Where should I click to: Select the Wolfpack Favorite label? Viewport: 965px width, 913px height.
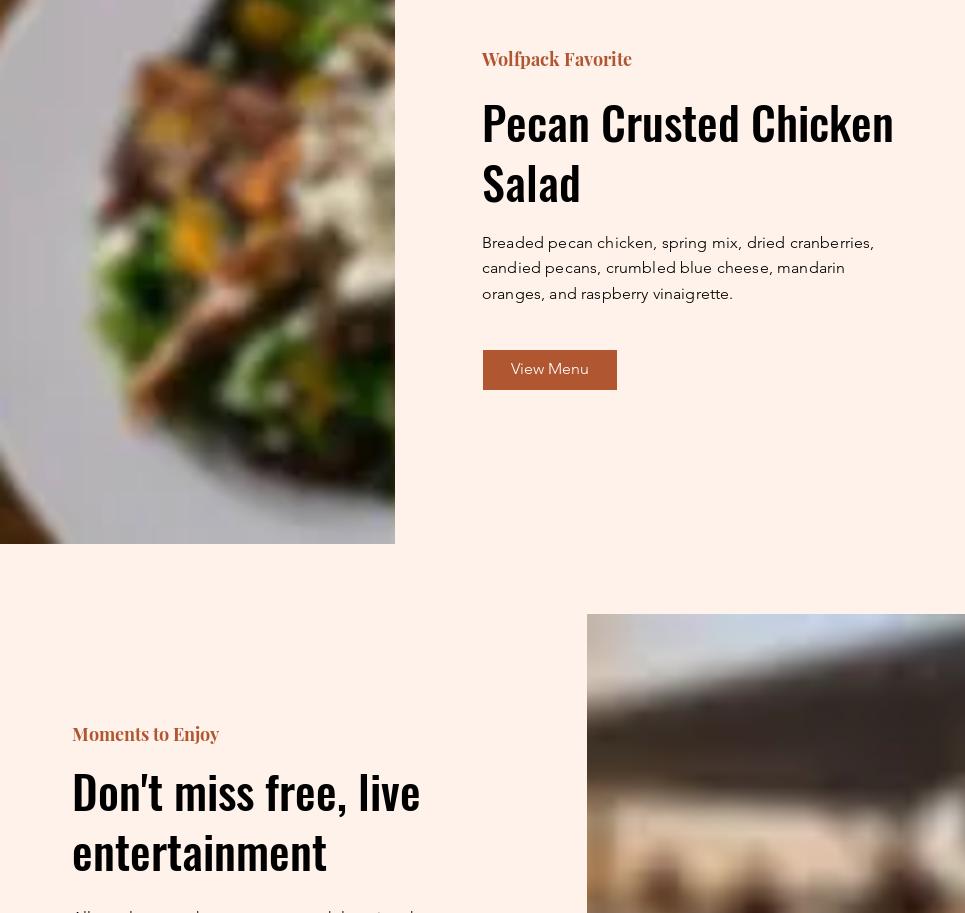(556, 59)
